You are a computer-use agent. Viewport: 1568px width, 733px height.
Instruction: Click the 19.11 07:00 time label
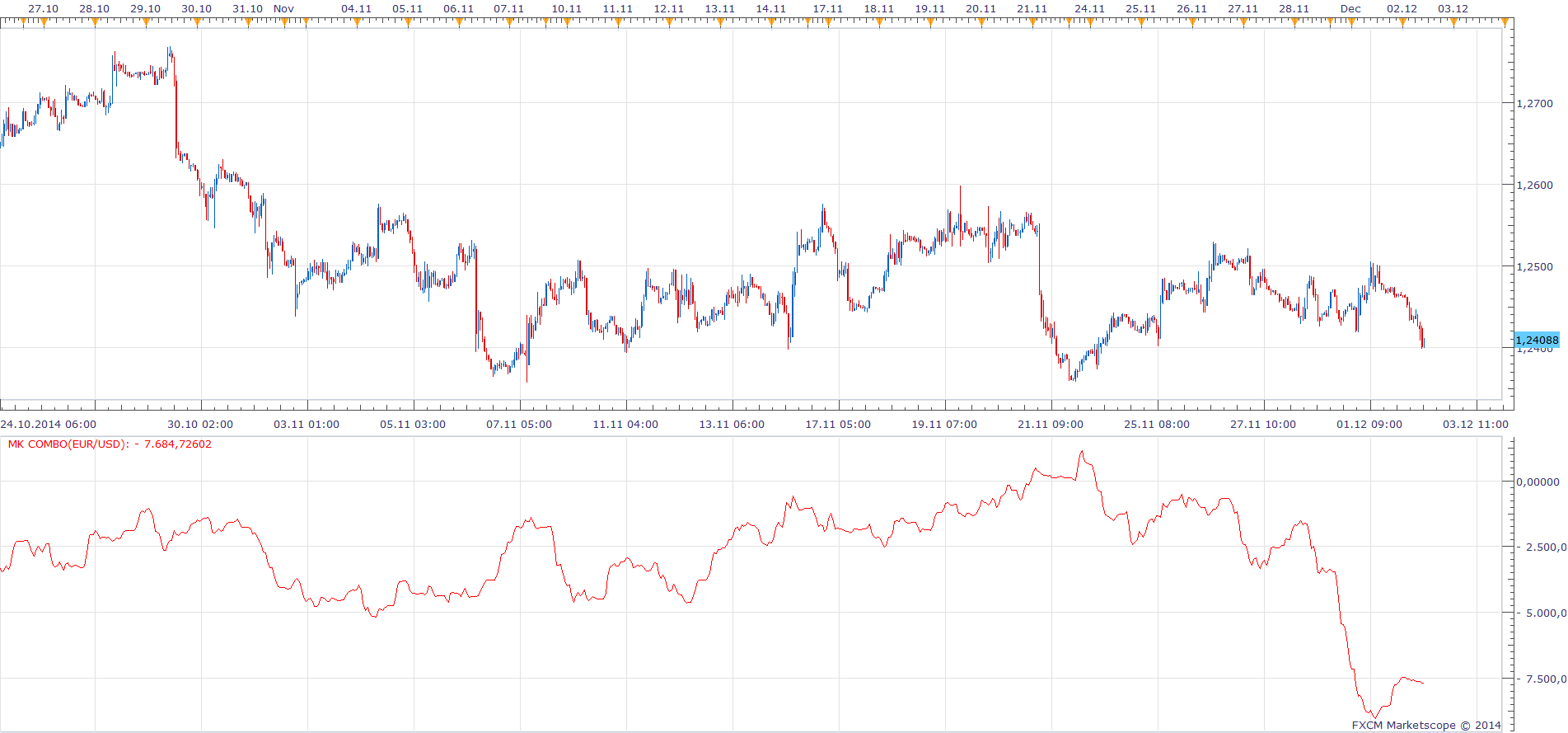coord(944,425)
